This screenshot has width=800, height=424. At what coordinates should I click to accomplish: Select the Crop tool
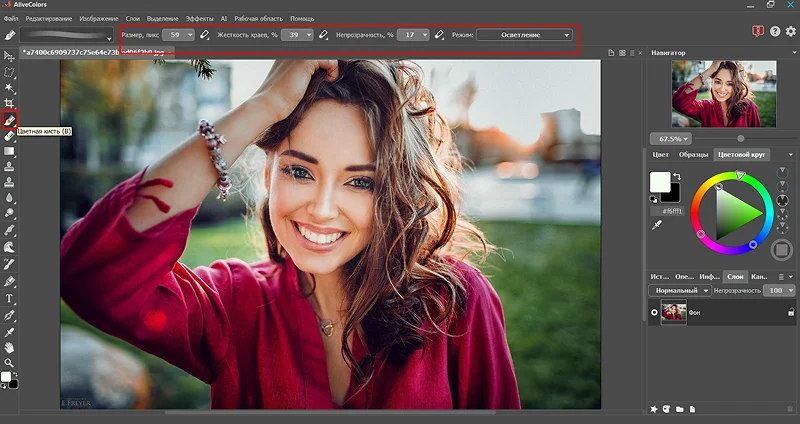click(9, 103)
